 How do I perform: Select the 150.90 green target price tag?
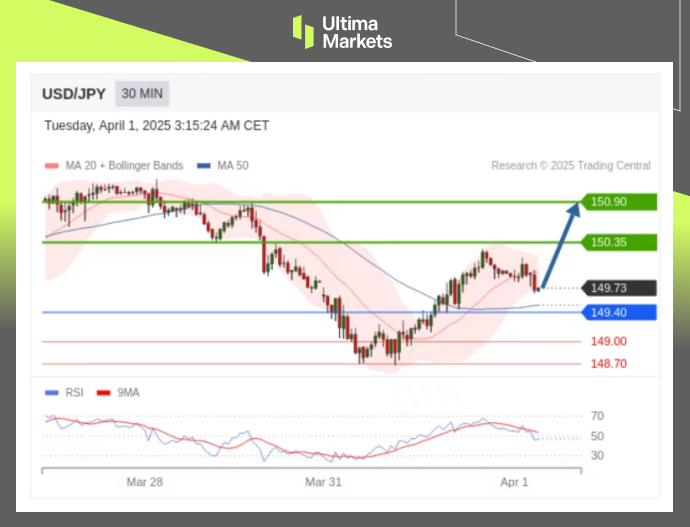click(620, 202)
